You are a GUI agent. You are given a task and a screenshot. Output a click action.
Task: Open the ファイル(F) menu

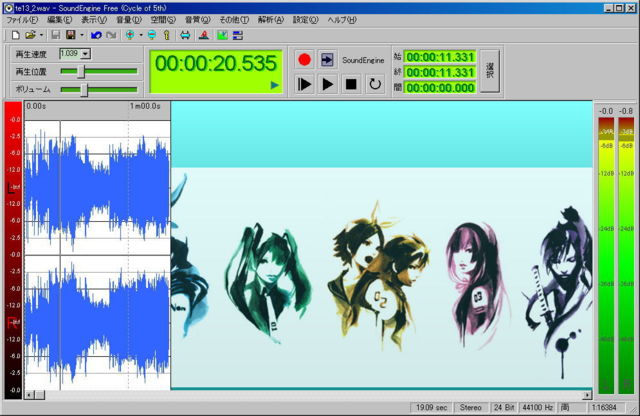pyautogui.click(x=22, y=20)
